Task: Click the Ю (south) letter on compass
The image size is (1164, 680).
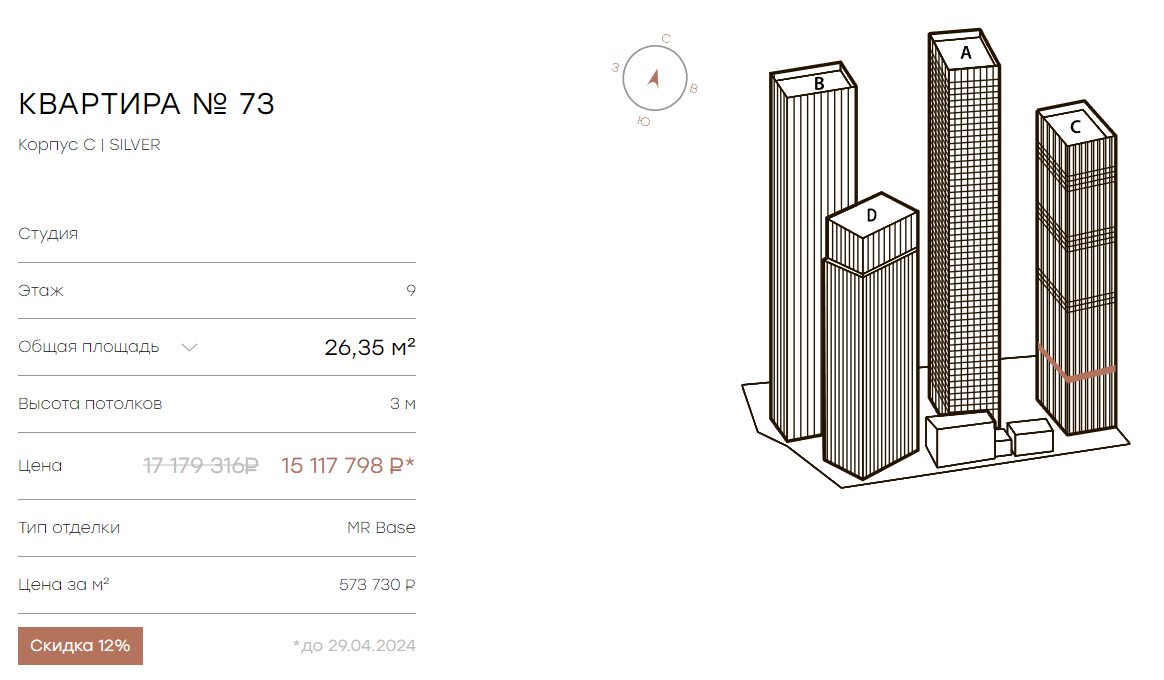Action: [644, 121]
